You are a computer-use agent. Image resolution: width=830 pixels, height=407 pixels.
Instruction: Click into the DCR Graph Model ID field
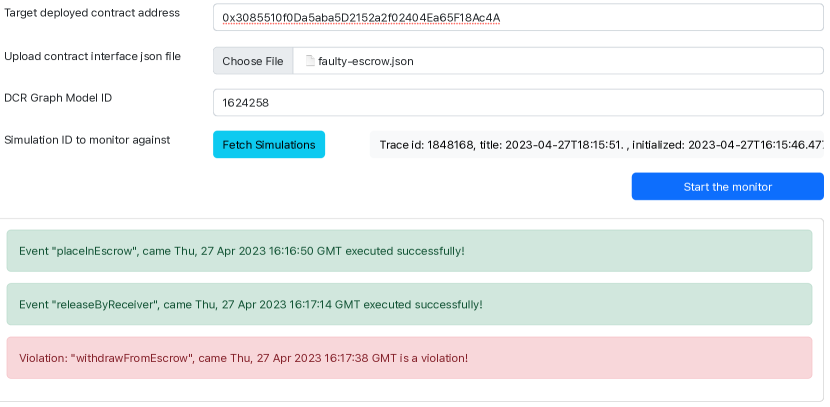[x=518, y=102]
